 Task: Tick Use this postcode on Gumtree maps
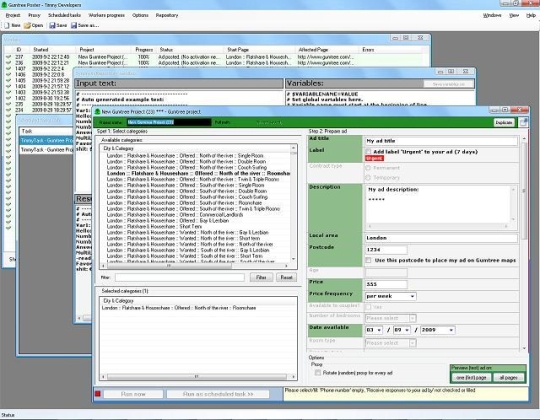(x=368, y=260)
